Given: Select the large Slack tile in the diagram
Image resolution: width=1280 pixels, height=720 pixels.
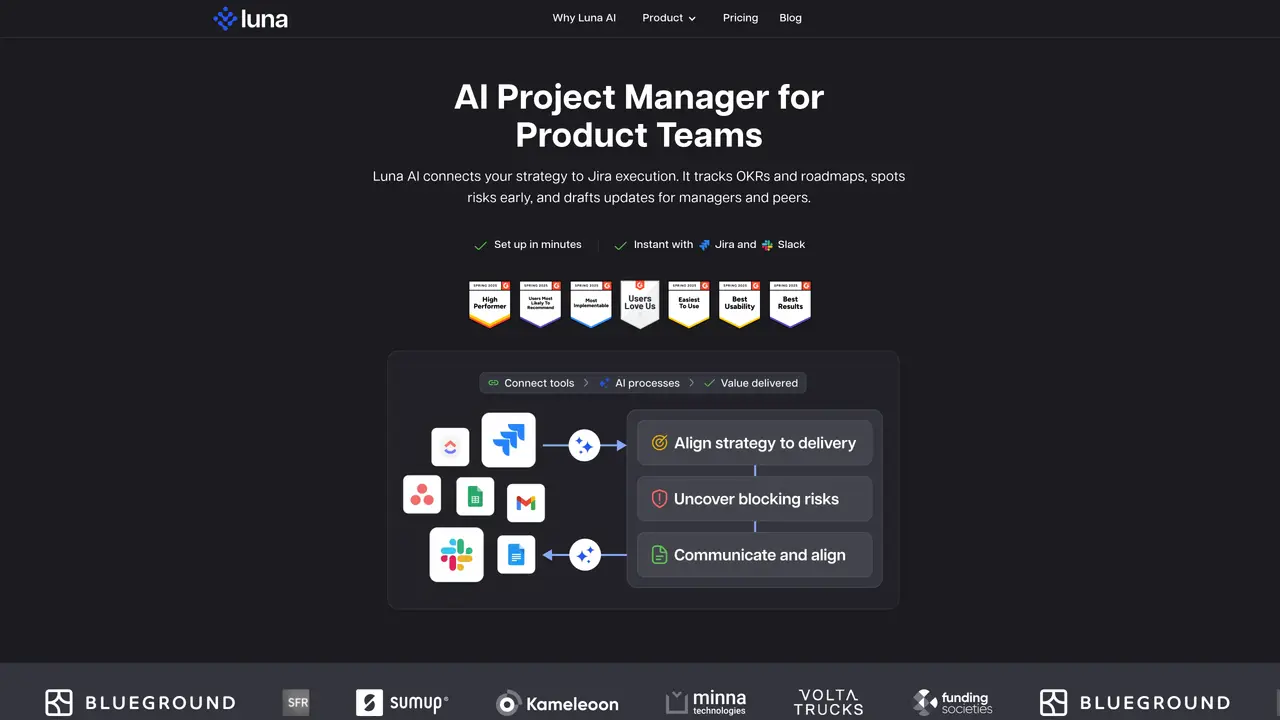Looking at the screenshot, I should (457, 555).
